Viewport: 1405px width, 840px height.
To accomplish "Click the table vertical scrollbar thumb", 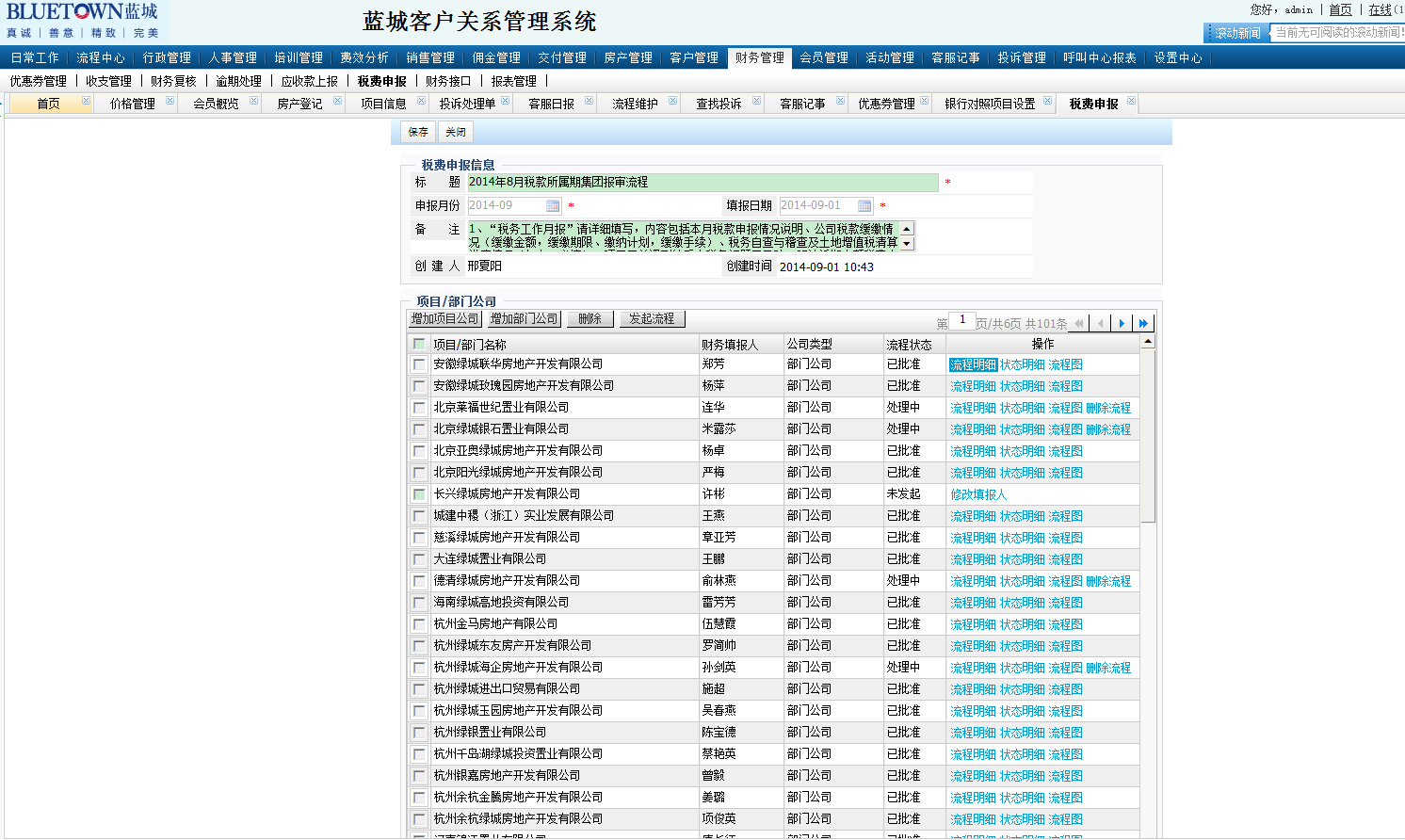I will (x=1148, y=436).
